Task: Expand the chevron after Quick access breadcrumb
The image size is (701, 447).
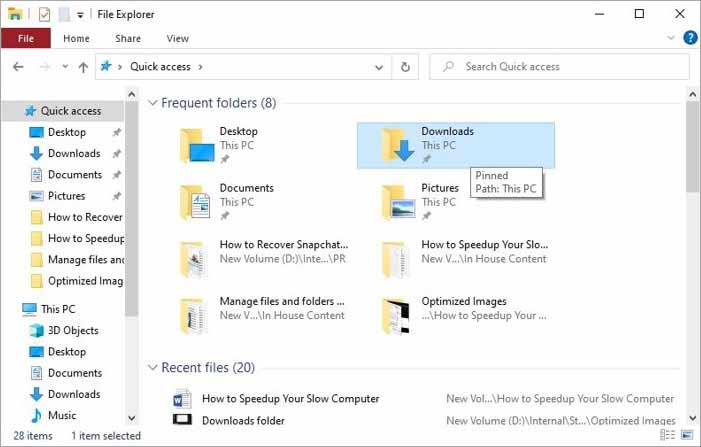Action: [x=200, y=67]
